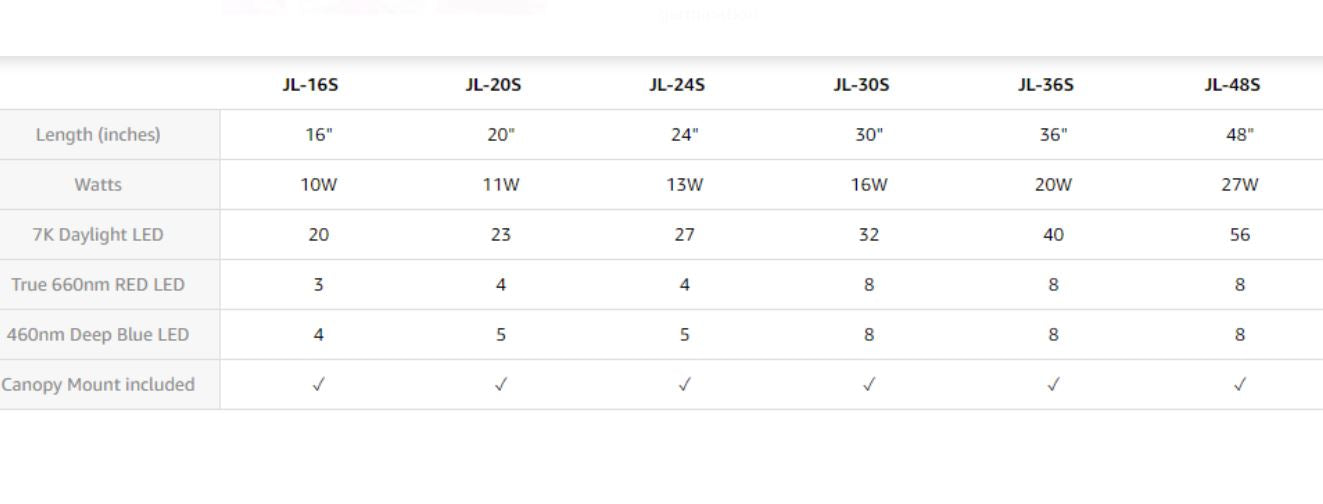Click the checkmark under JL-16S column
Screen dimensions: 1323x504
(318, 385)
